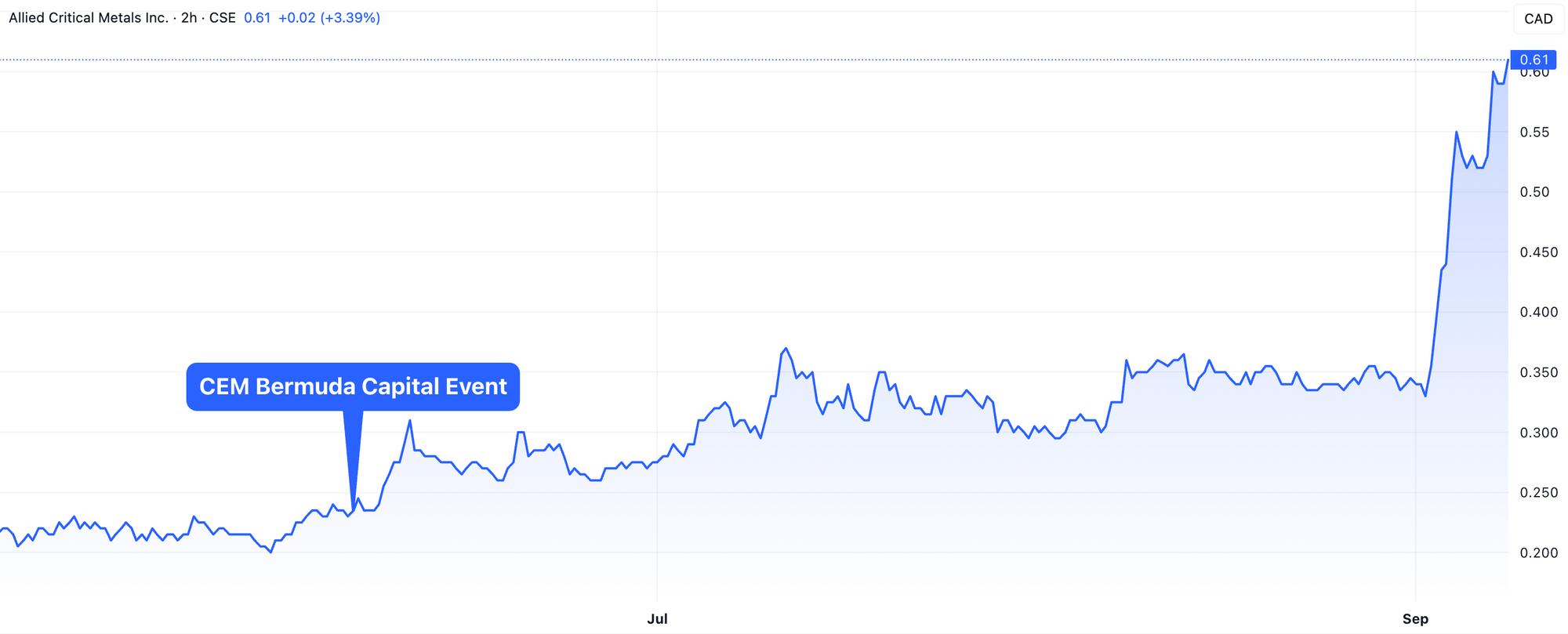The image size is (1568, 634).
Task: Click the 0.450 price axis label
Action: pos(1538,252)
